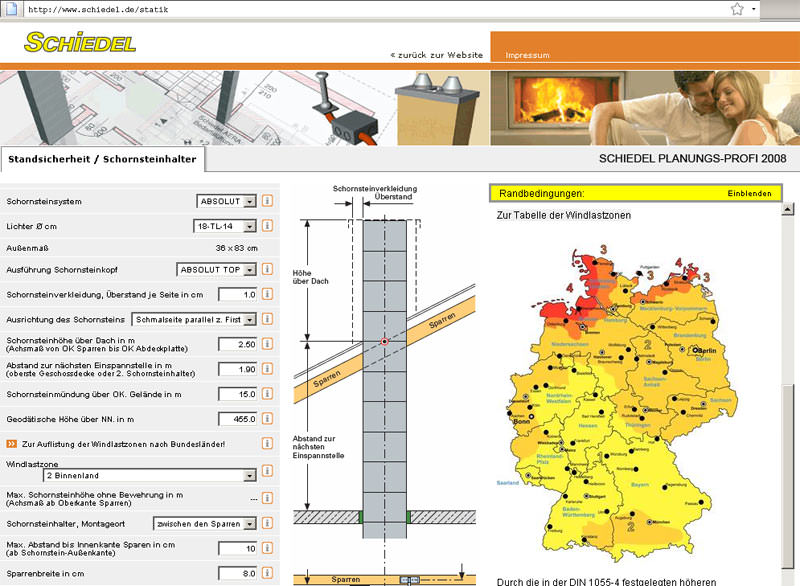
Task: Open the Ausrichtung Schmalseite parallel dropdown
Action: pos(194,320)
